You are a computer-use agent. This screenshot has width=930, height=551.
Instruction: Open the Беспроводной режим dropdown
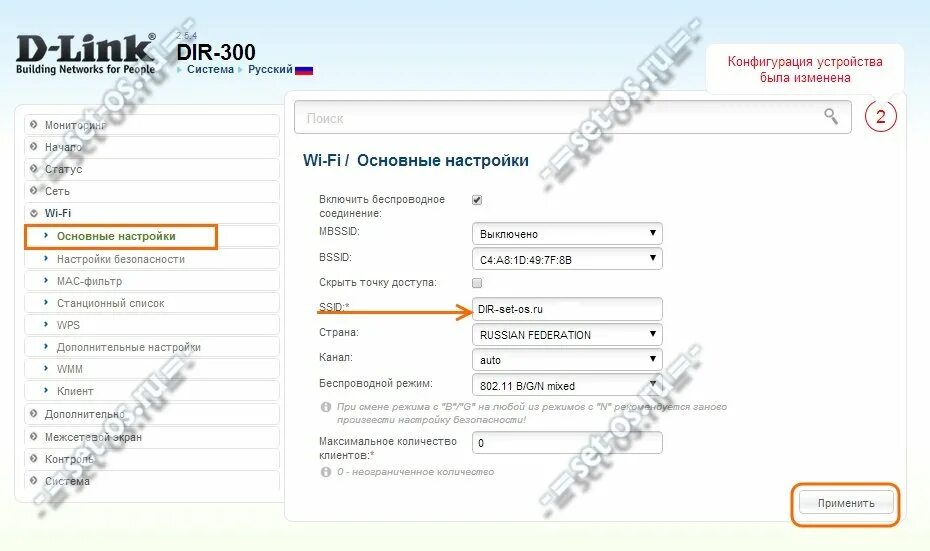[x=567, y=386]
